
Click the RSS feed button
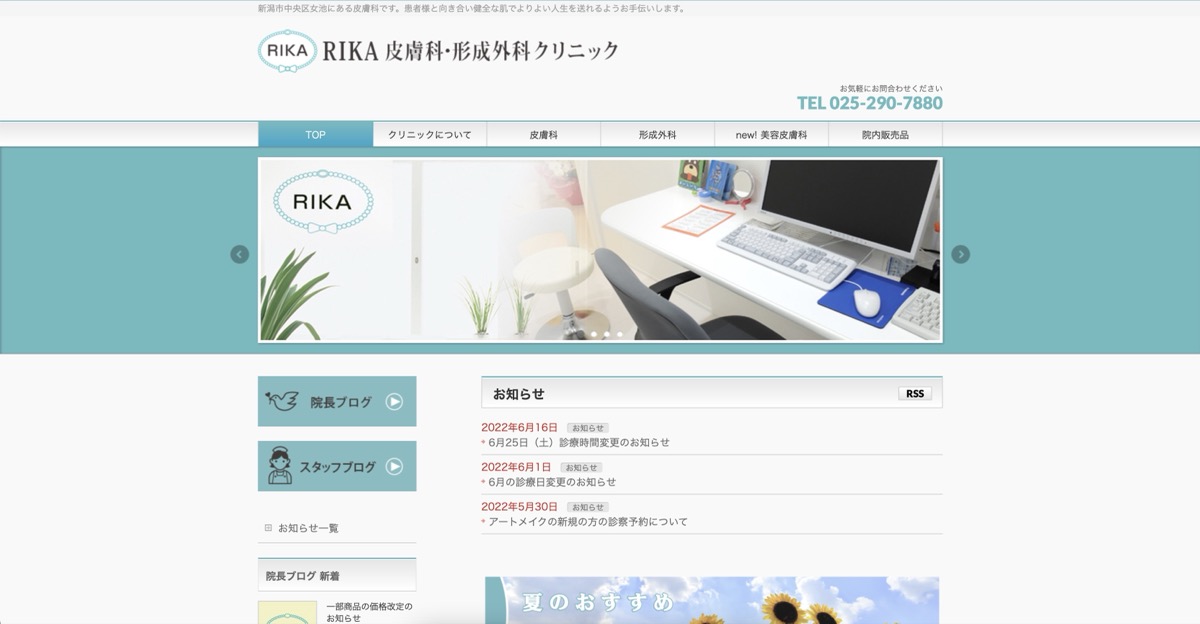[914, 394]
